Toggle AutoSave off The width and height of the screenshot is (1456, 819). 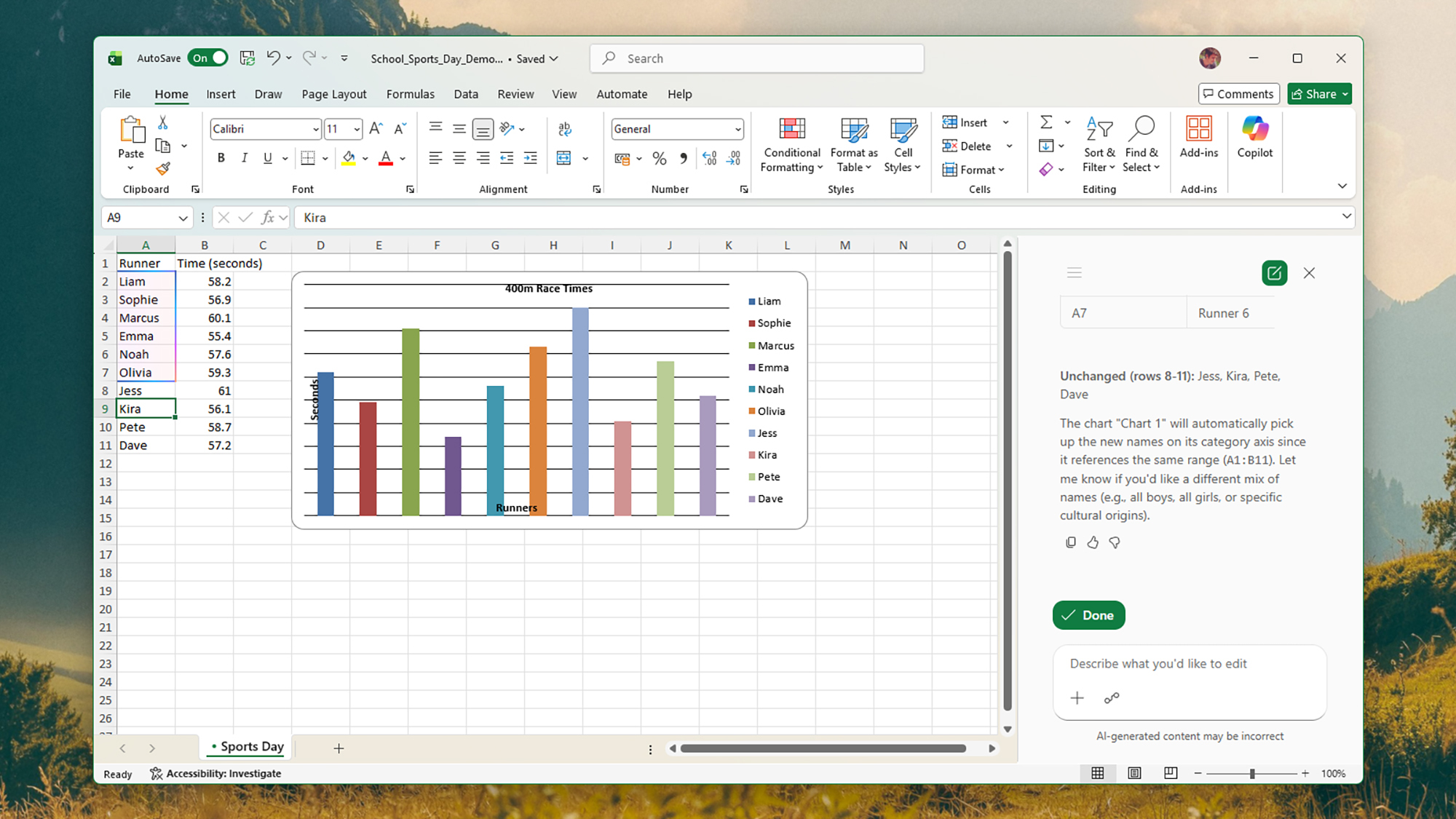click(x=207, y=58)
